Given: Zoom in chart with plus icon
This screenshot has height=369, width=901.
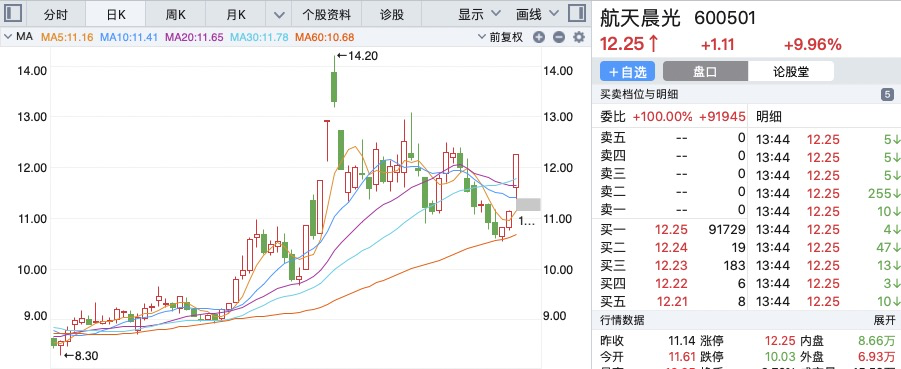Looking at the screenshot, I should [538, 37].
